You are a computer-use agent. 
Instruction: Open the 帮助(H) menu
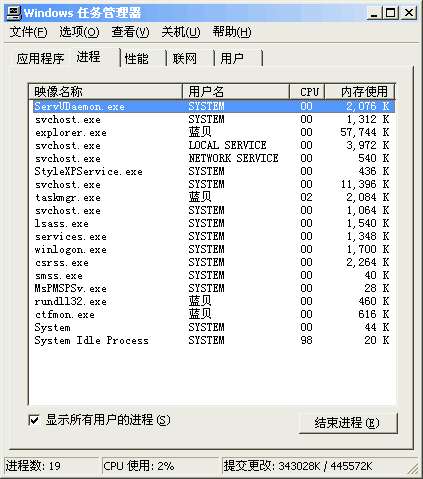click(x=232, y=32)
